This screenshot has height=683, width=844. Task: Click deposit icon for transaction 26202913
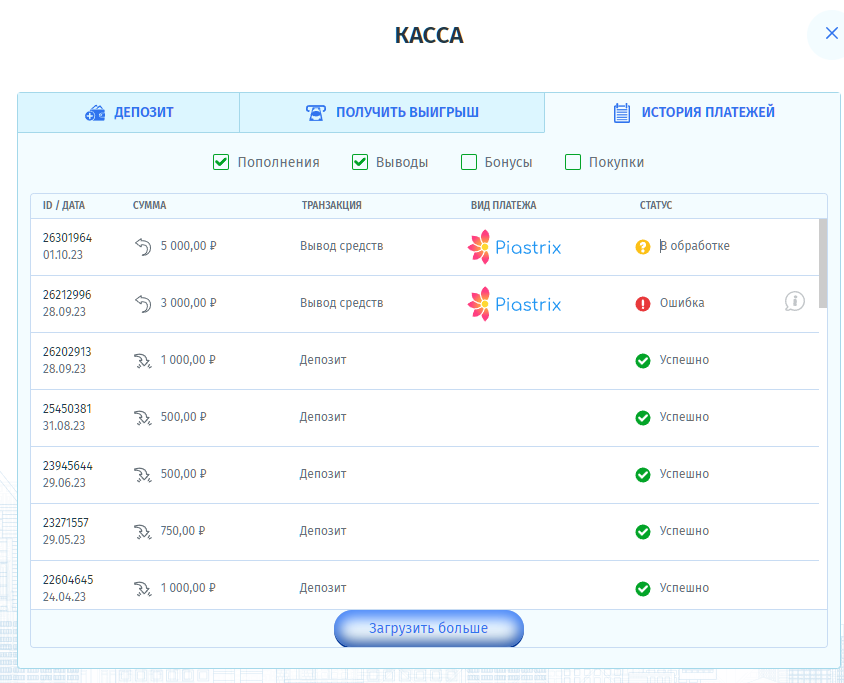tap(142, 360)
